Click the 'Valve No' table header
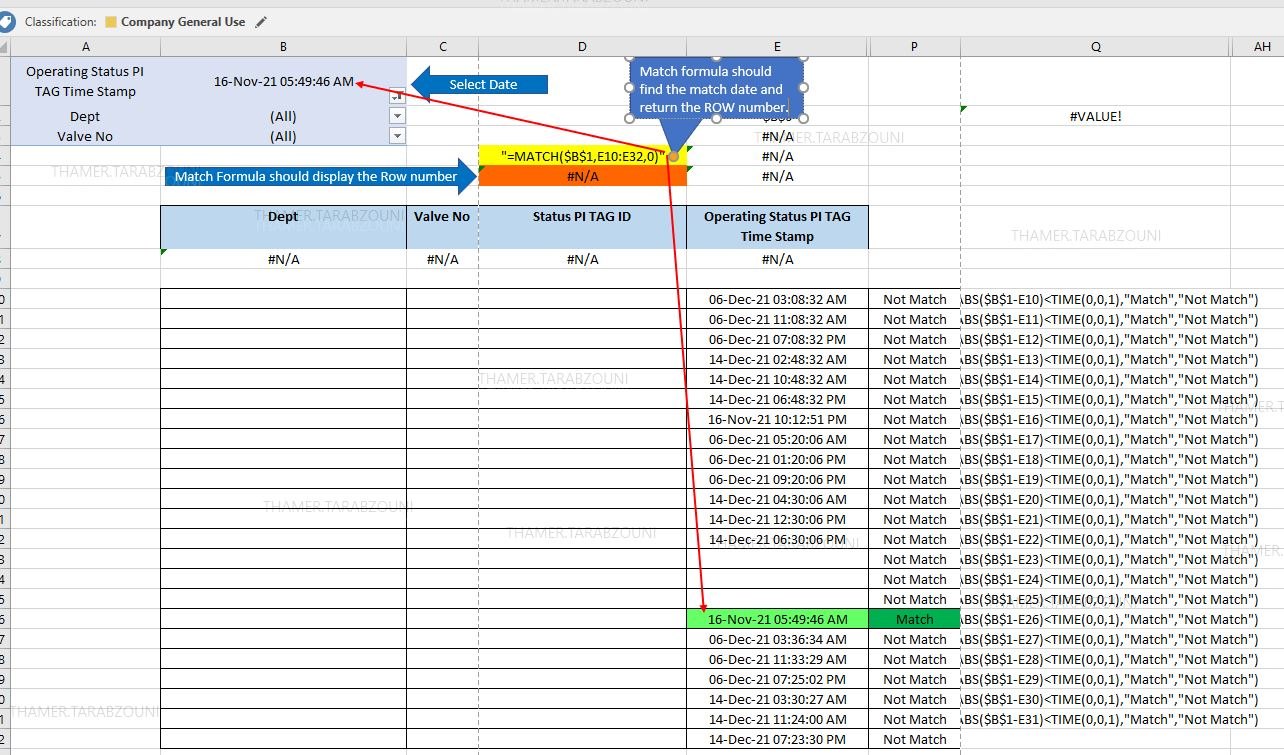Viewport: 1284px width, 755px height. coord(443,227)
